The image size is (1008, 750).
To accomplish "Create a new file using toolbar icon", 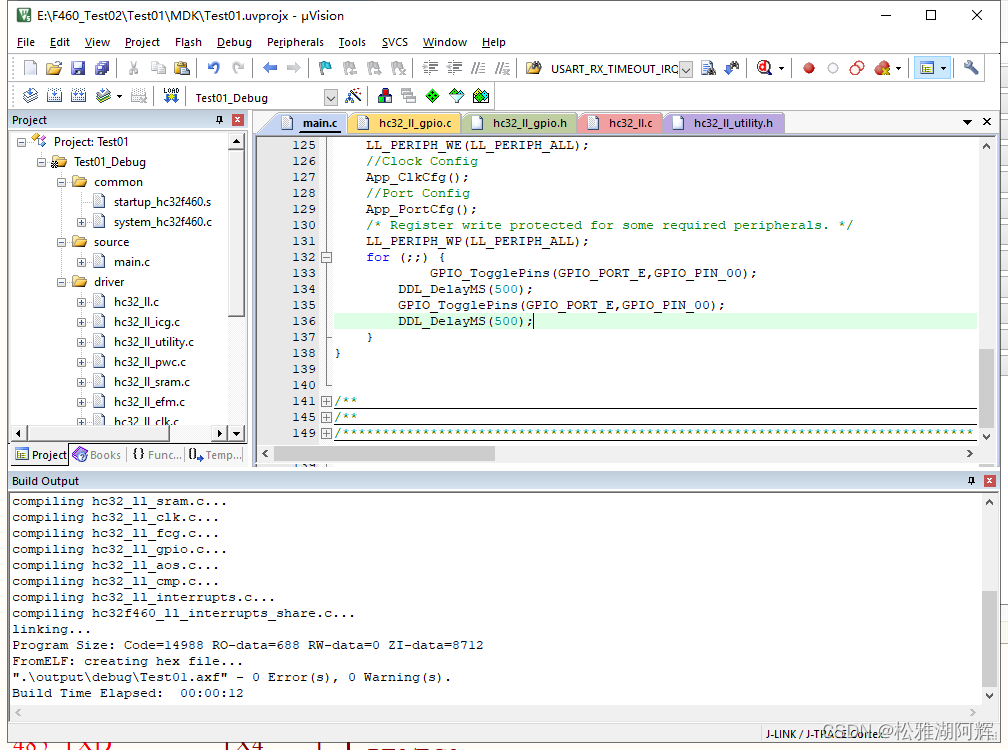I will 30,68.
